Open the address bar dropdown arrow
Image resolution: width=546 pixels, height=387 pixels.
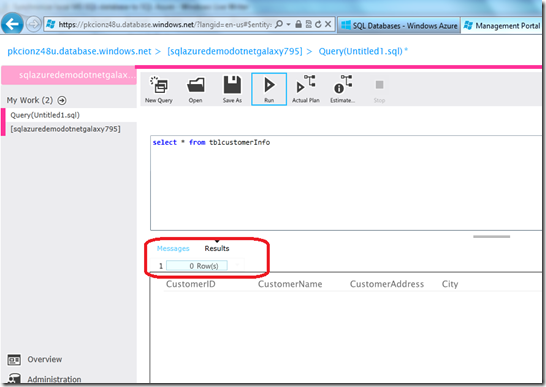288,24
